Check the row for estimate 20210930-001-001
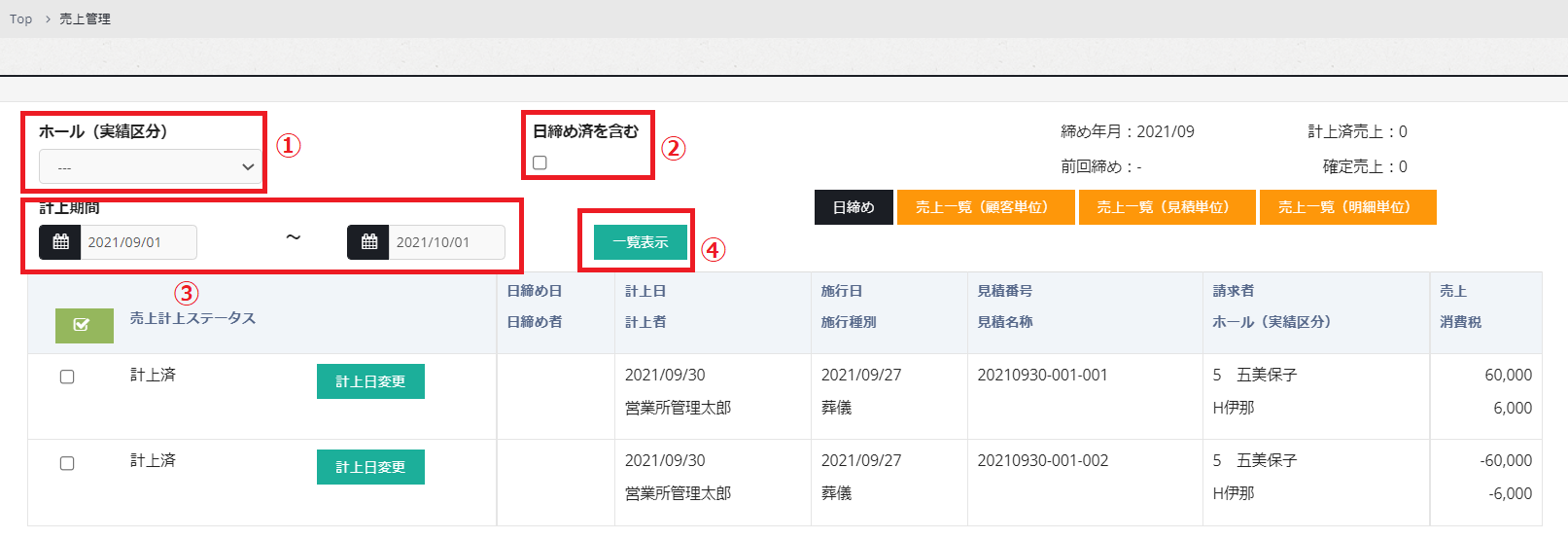The image size is (1568, 540). click(x=67, y=377)
